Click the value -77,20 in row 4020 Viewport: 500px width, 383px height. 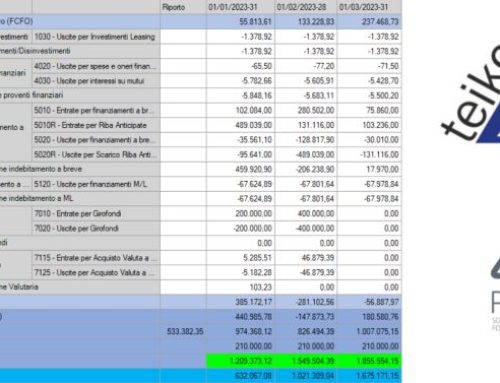[324, 66]
